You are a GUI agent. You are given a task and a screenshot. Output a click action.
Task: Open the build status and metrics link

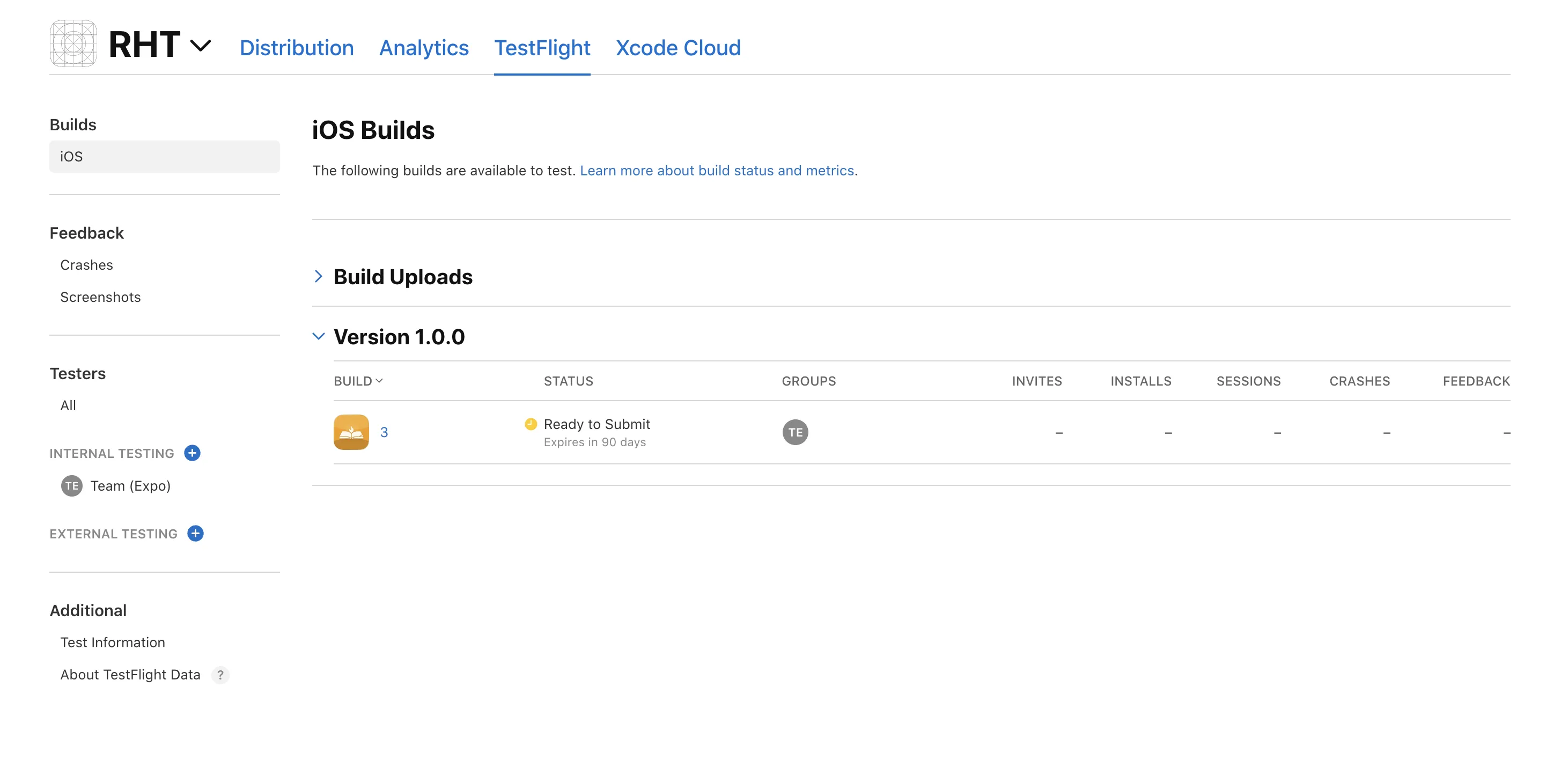pyautogui.click(x=716, y=171)
